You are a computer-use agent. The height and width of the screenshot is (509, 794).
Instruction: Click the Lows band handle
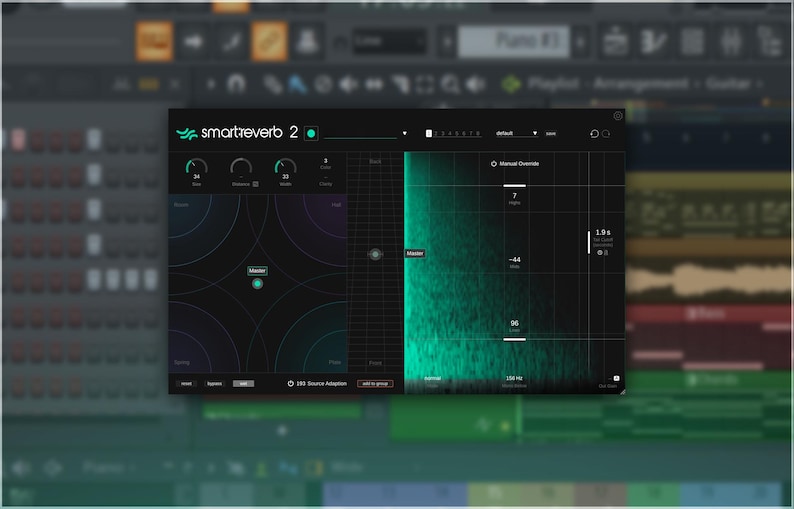pyautogui.click(x=514, y=339)
